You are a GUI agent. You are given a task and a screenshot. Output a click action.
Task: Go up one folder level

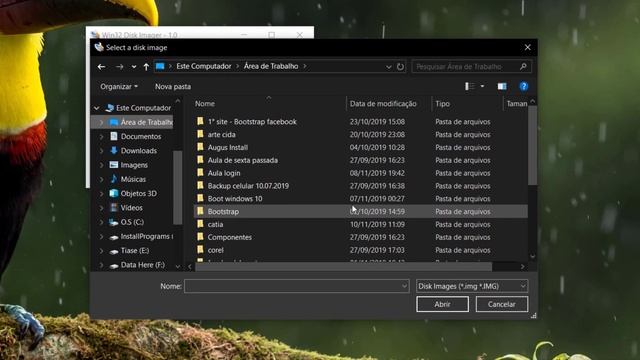tap(146, 67)
